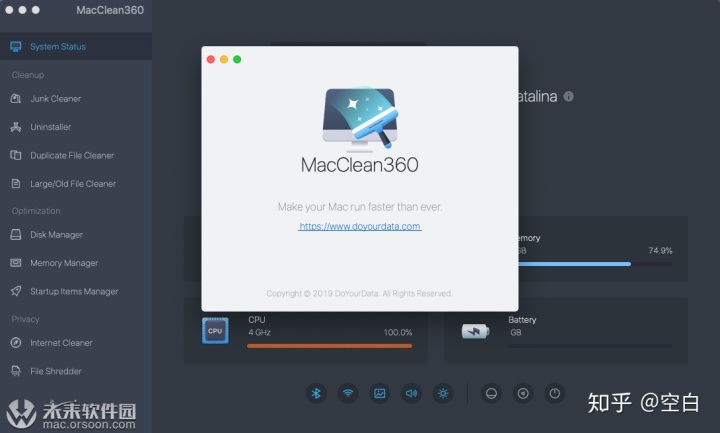The height and width of the screenshot is (433, 720).
Task: Open the doyourdata.com website link
Action: click(360, 226)
